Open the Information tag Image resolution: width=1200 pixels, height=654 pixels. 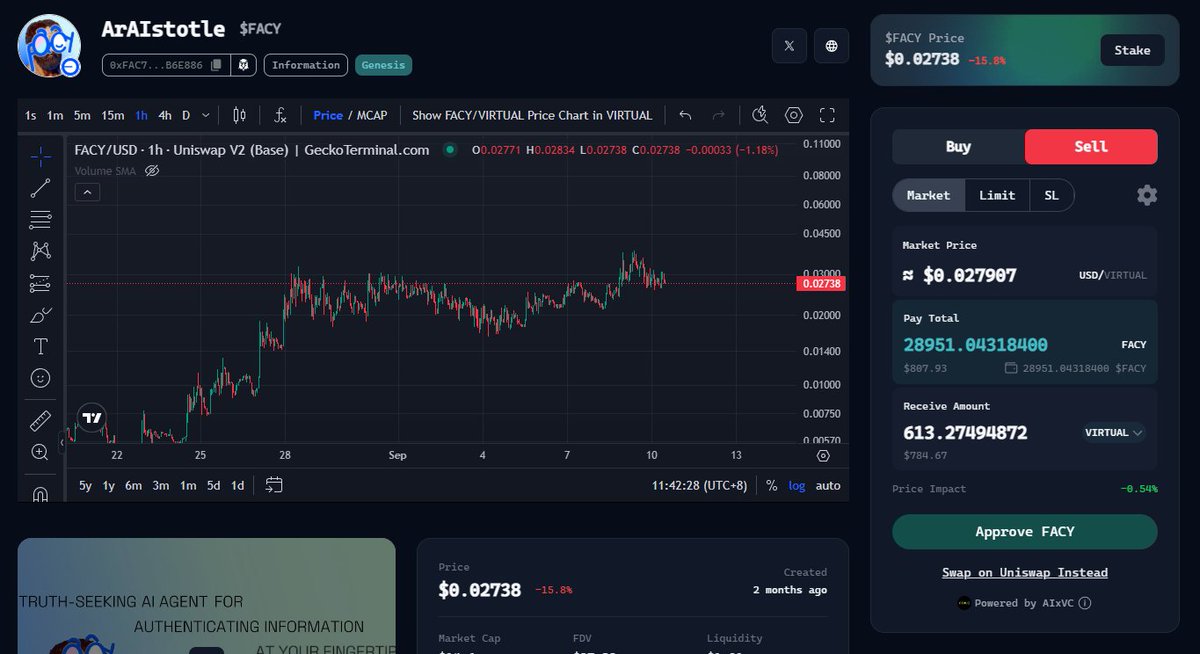click(306, 65)
